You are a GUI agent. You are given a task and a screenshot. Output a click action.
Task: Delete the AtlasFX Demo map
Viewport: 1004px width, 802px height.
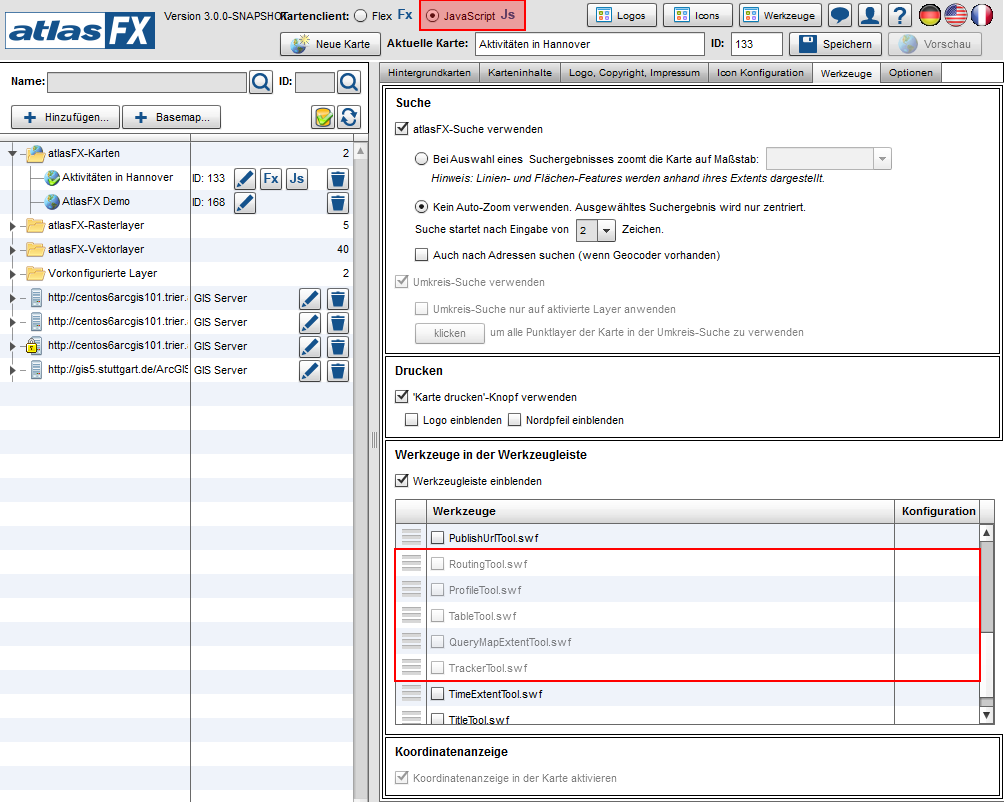pos(338,203)
